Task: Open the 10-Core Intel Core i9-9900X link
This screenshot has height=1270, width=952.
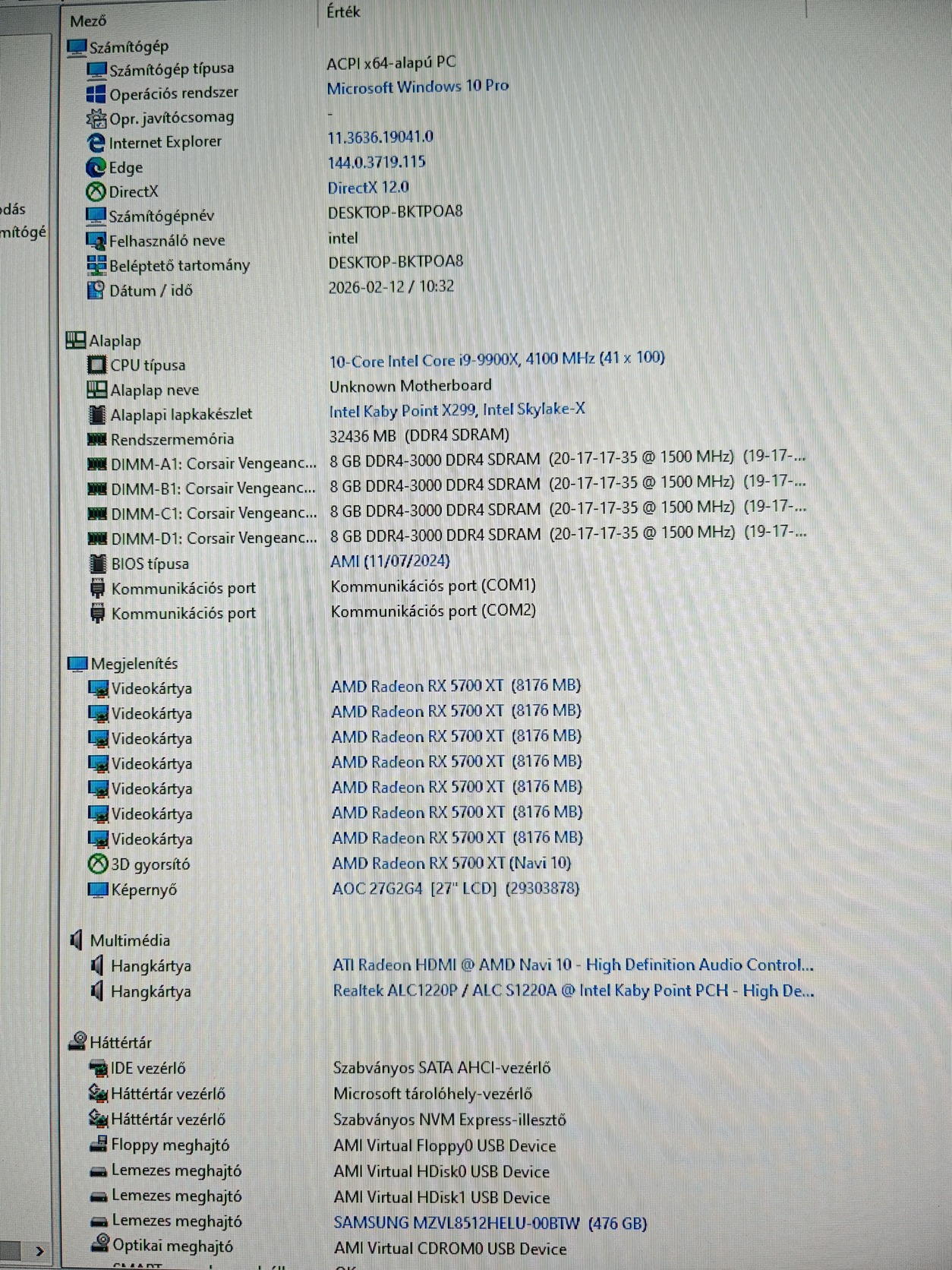Action: pos(497,359)
